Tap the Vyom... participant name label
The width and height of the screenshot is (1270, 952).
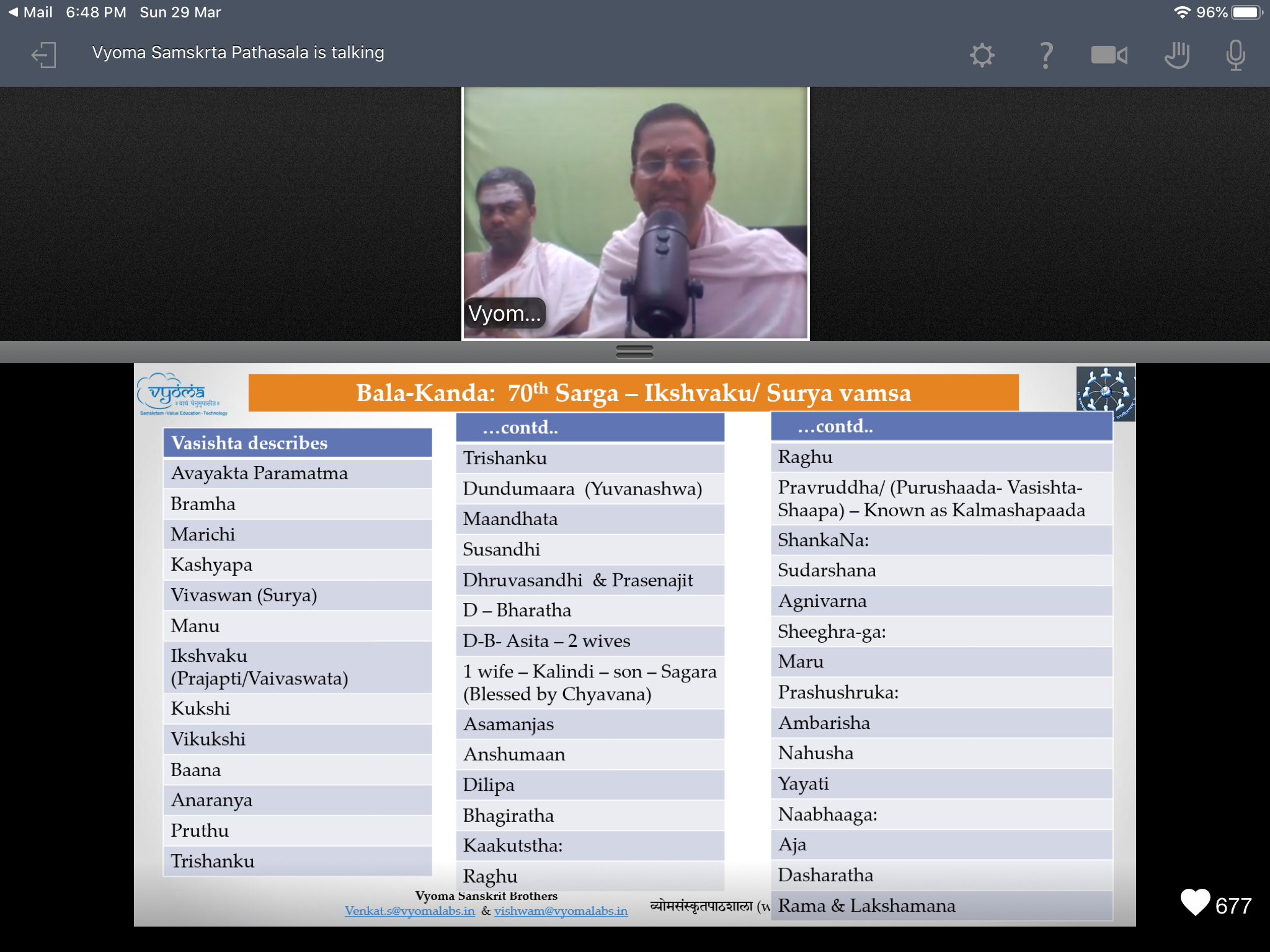click(x=504, y=313)
